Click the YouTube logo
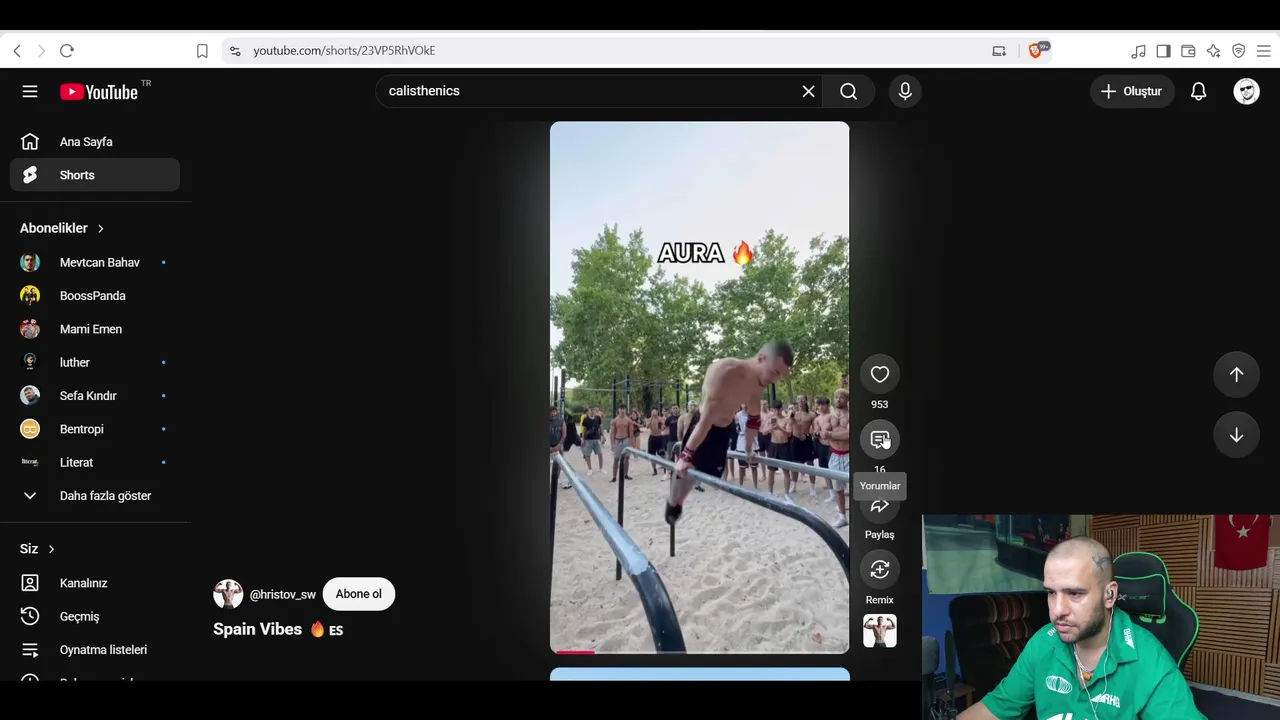1280x720 pixels. click(99, 92)
